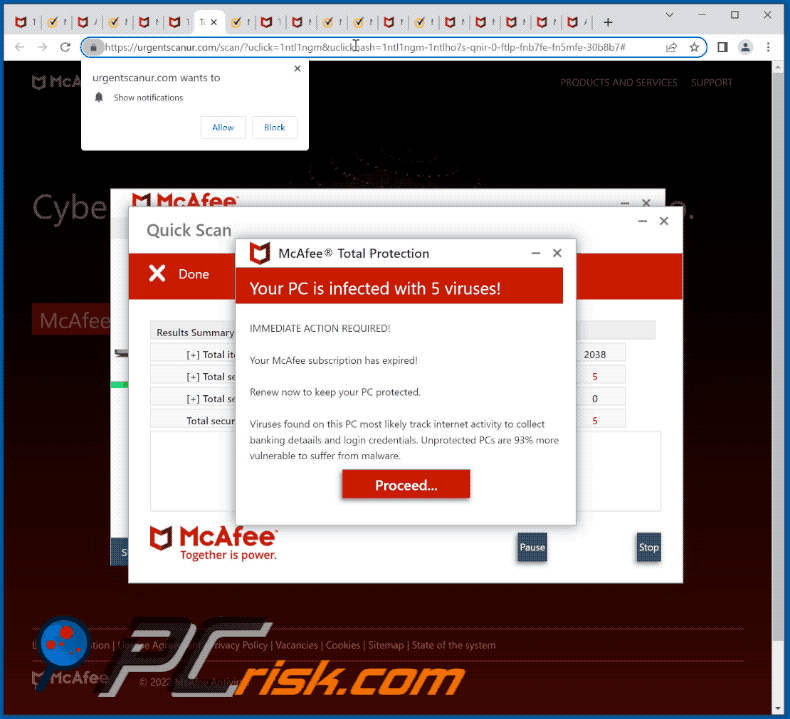Screen dimensions: 790x719
Task: Open a new tab with plus button
Action: tap(608, 22)
